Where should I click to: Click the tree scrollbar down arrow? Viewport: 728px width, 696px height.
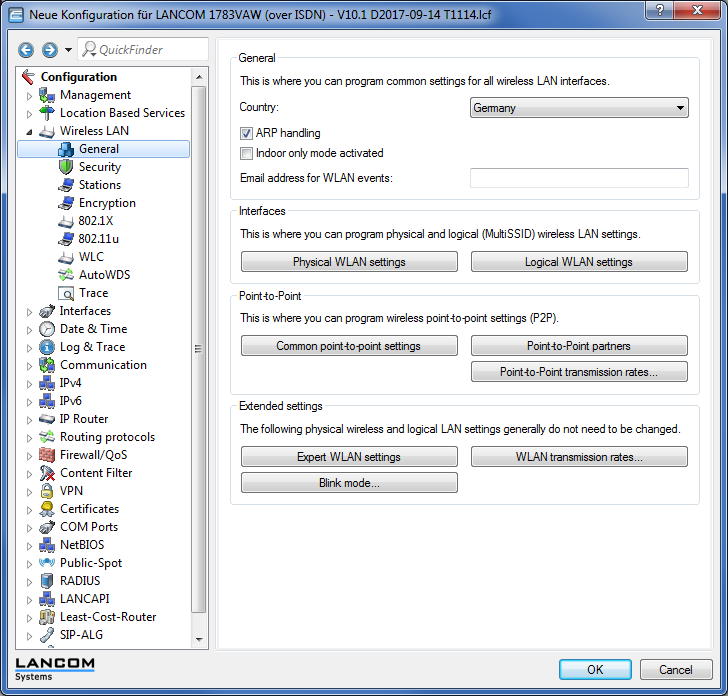point(199,637)
